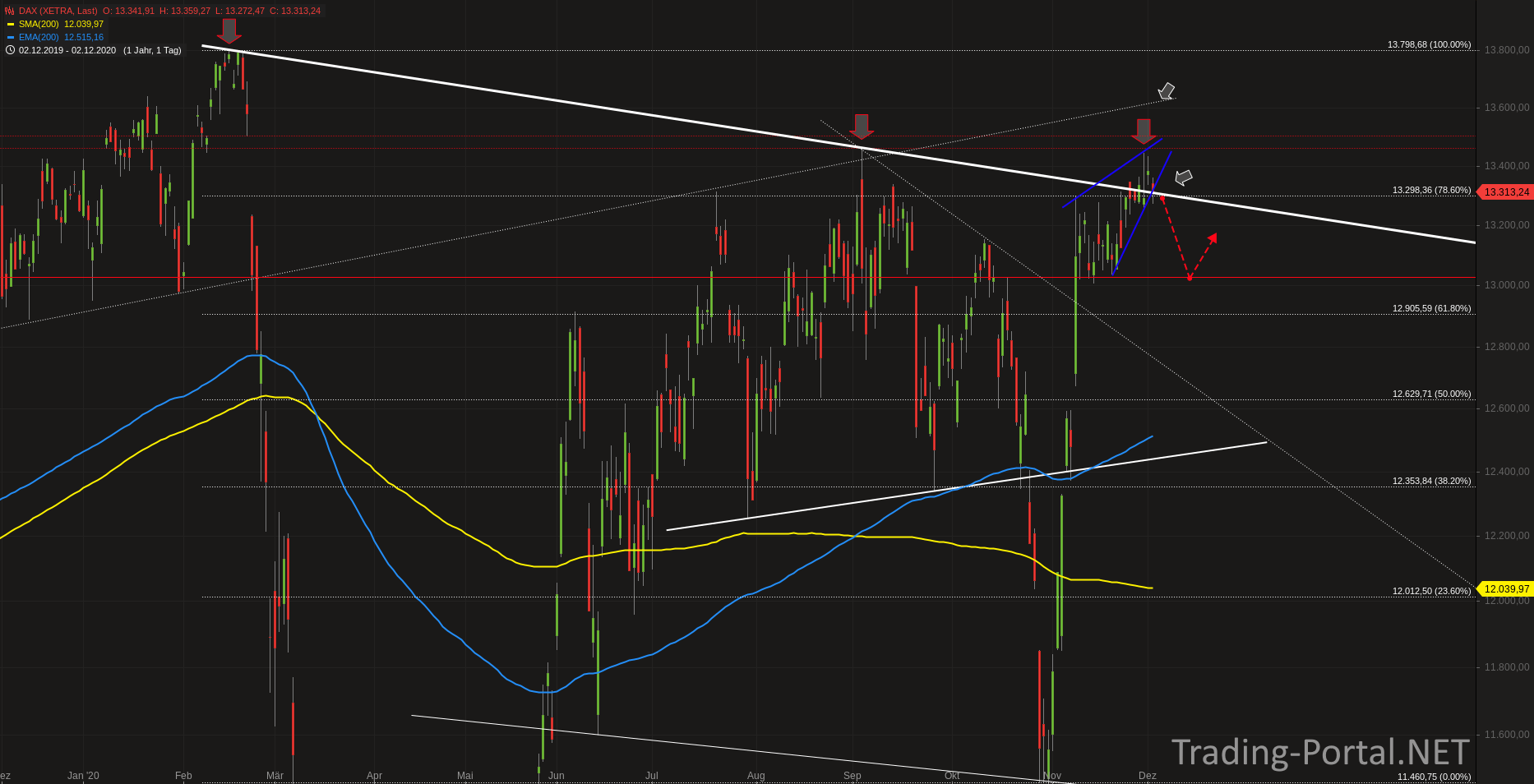Viewport: 1534px width, 784px height.
Task: Click Fibonacci label '13.298,36 (78.60%)'
Action: click(1432, 190)
